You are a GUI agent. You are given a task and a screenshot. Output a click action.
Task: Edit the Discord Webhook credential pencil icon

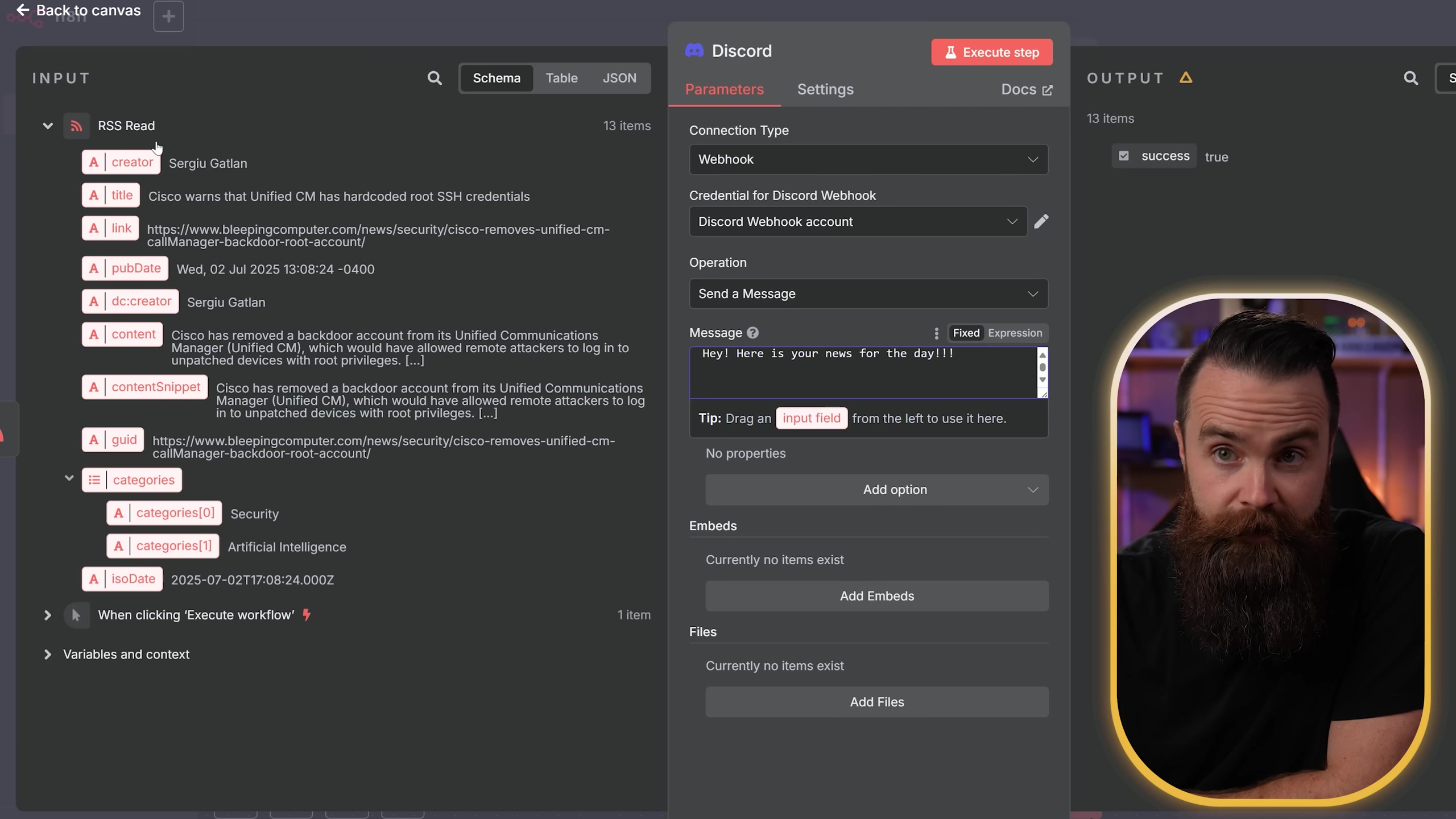[x=1041, y=221]
